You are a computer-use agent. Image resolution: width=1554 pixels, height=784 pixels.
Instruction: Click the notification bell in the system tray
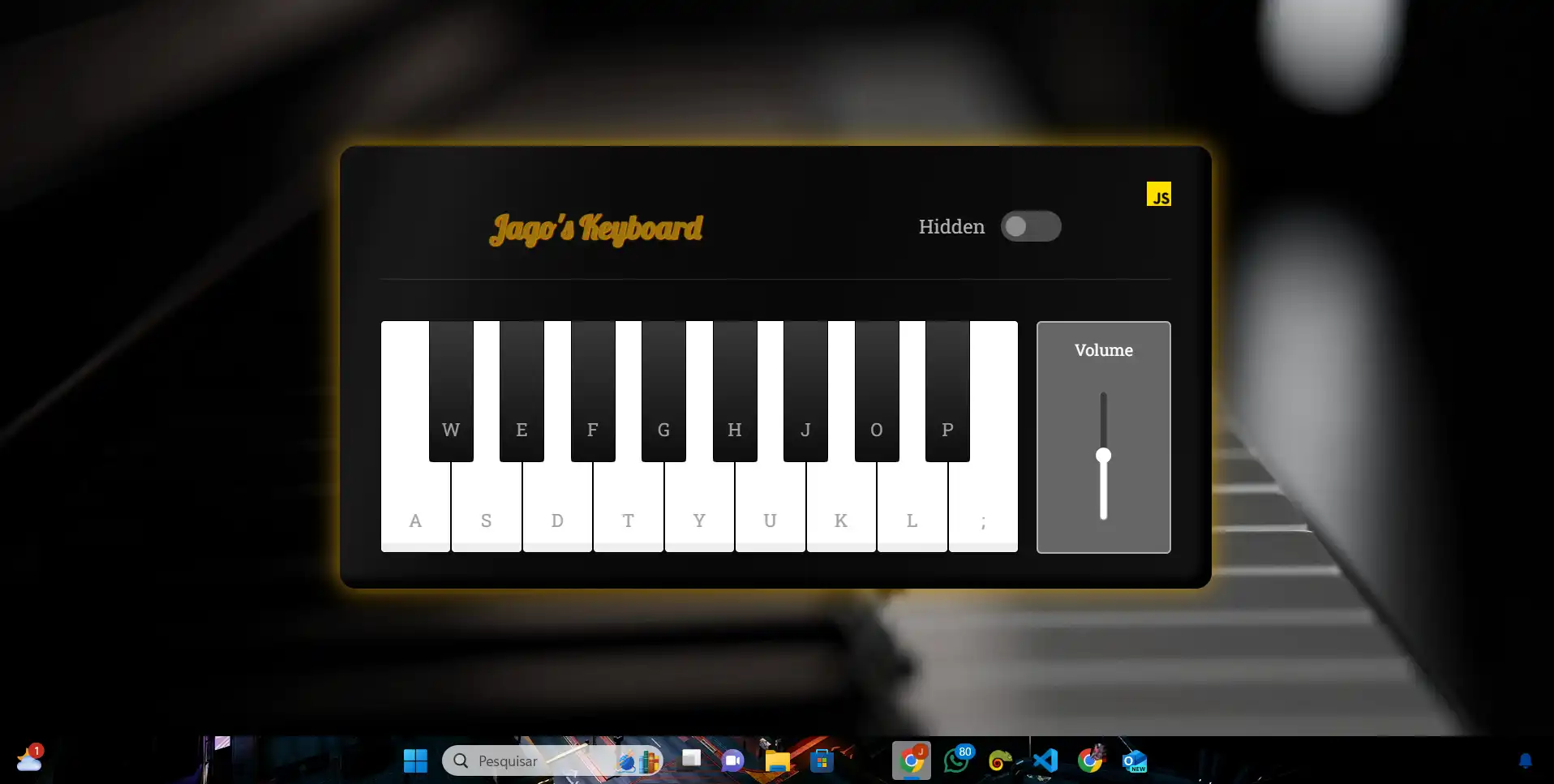1526,760
